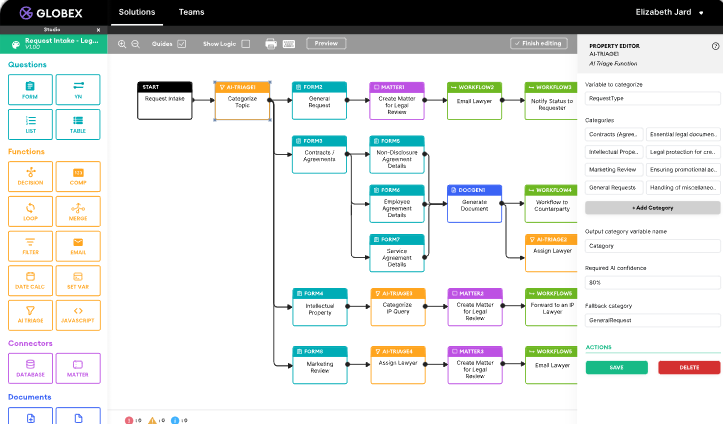This screenshot has height=424, width=723.
Task: Click the Finish editing button
Action: [x=538, y=44]
